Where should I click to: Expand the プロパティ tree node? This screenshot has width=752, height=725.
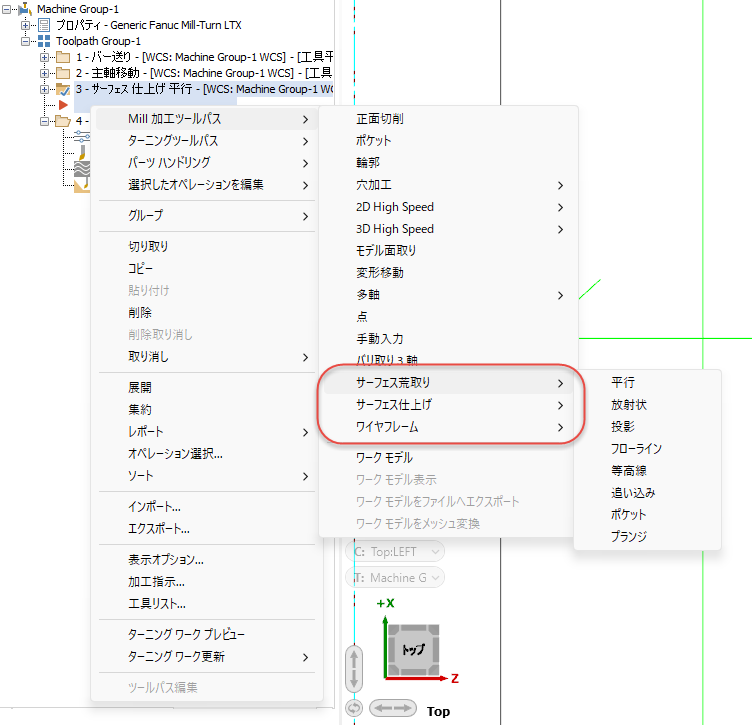[x=25, y=25]
